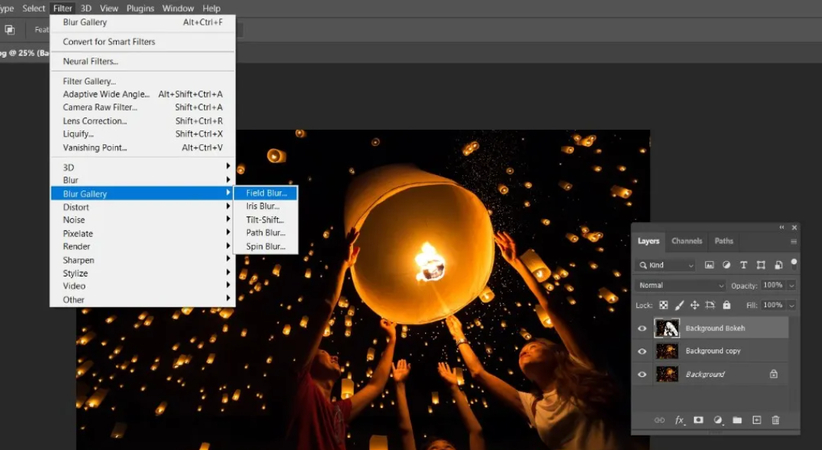Select Convert for Smart Filters

143,41
